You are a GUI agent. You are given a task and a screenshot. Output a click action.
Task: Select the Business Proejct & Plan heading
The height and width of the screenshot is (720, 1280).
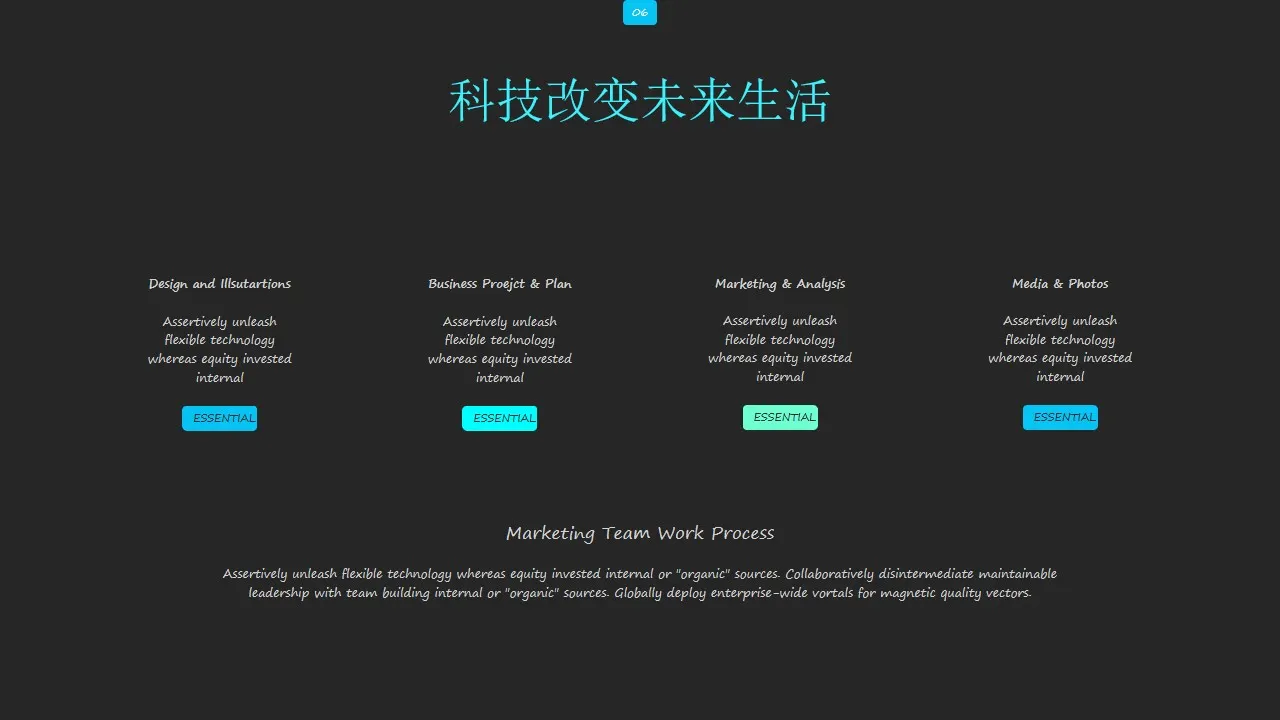tap(500, 284)
